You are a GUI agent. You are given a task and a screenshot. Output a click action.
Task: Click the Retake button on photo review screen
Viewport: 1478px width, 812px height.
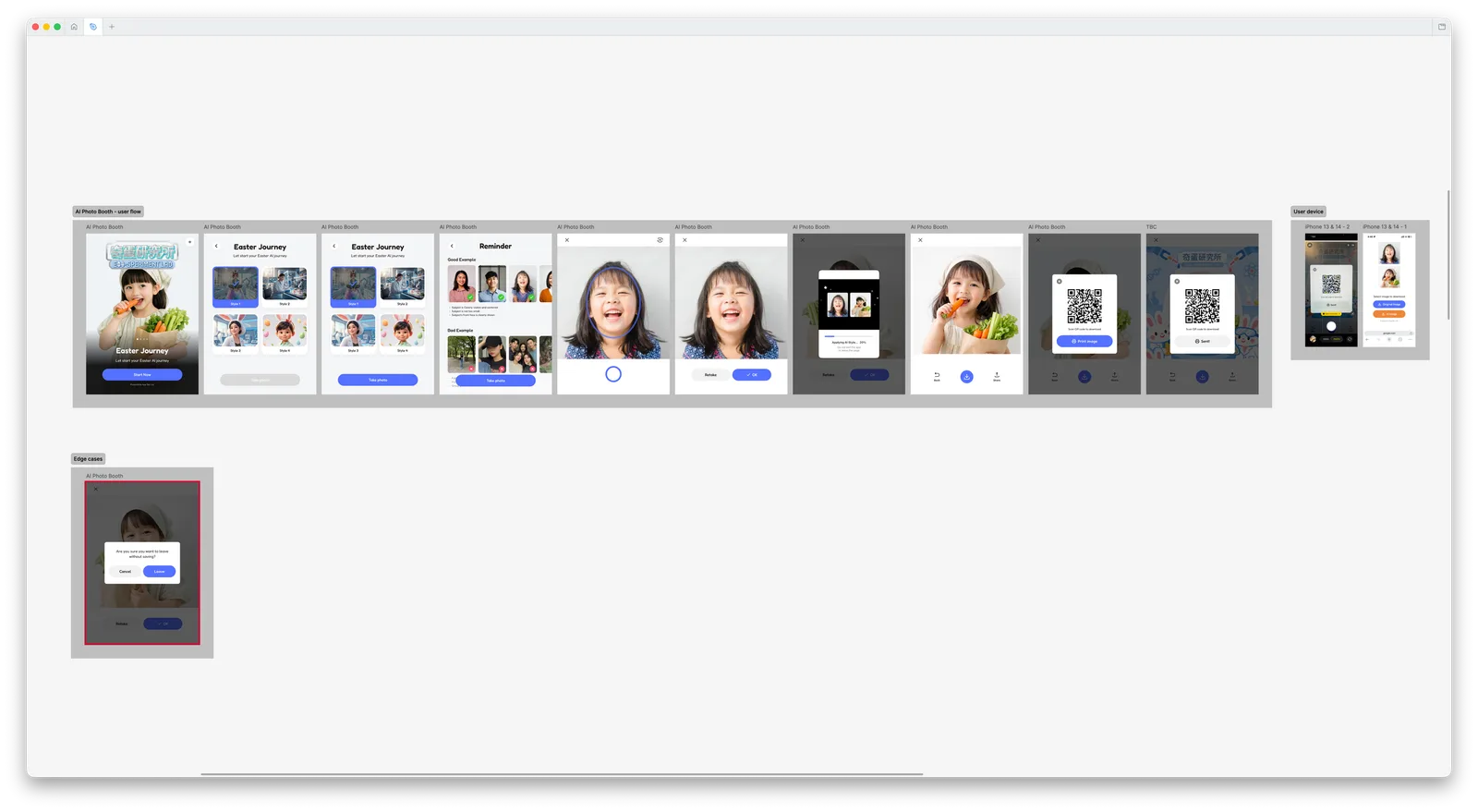[x=710, y=374]
